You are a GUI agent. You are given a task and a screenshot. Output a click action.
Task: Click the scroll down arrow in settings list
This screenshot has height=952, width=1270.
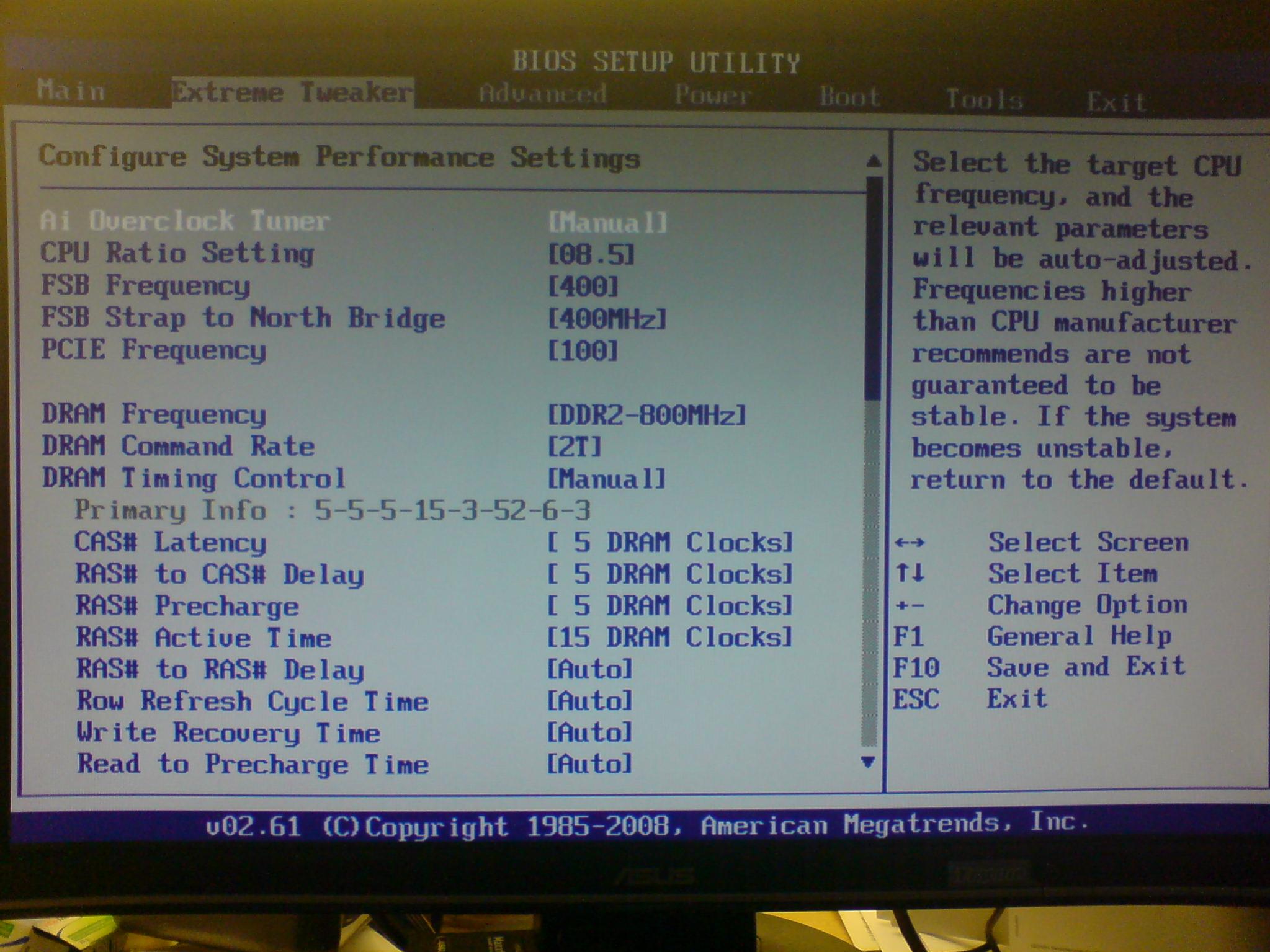coord(869,762)
